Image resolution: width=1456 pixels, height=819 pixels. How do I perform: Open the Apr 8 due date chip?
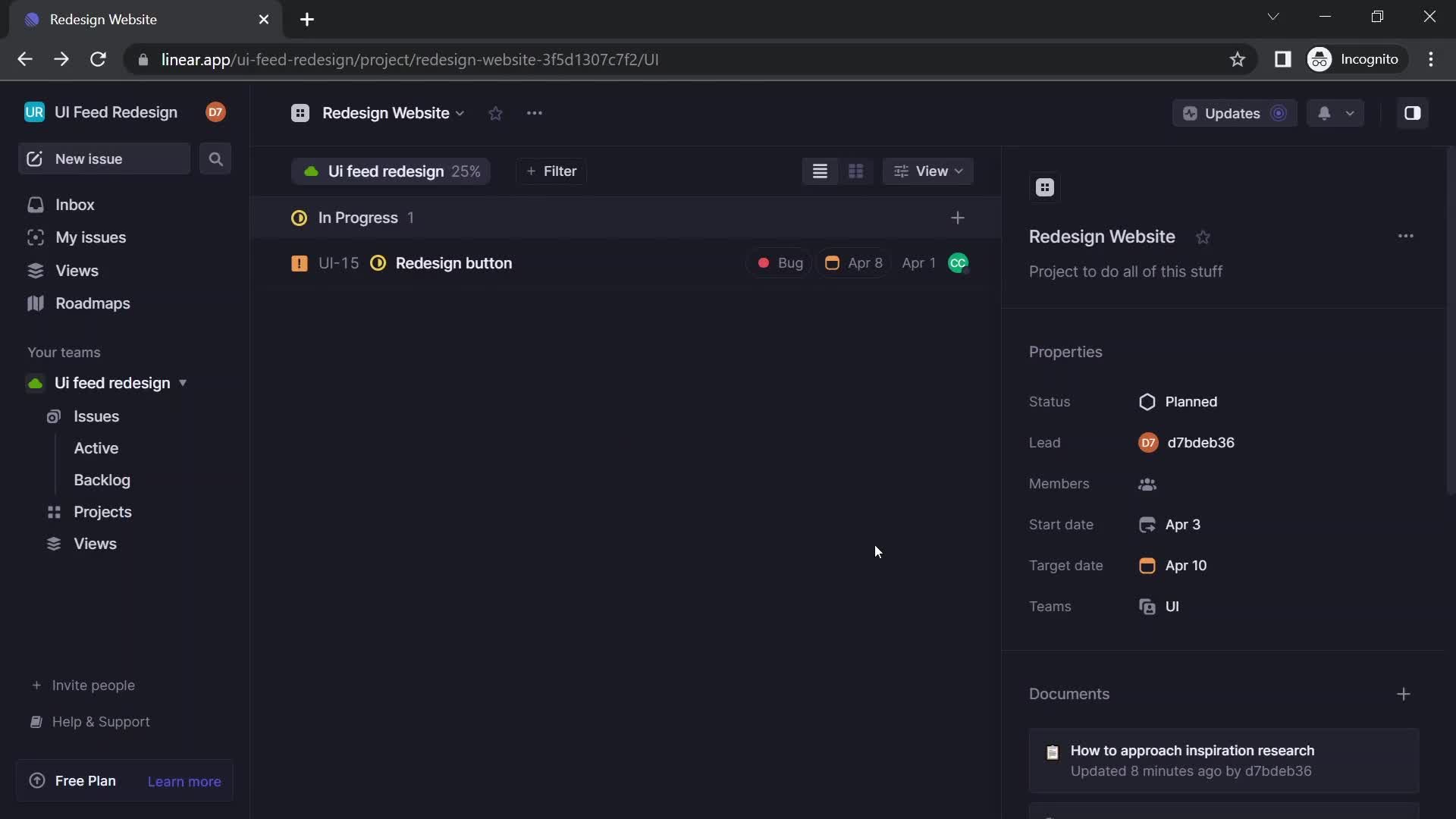(x=853, y=263)
